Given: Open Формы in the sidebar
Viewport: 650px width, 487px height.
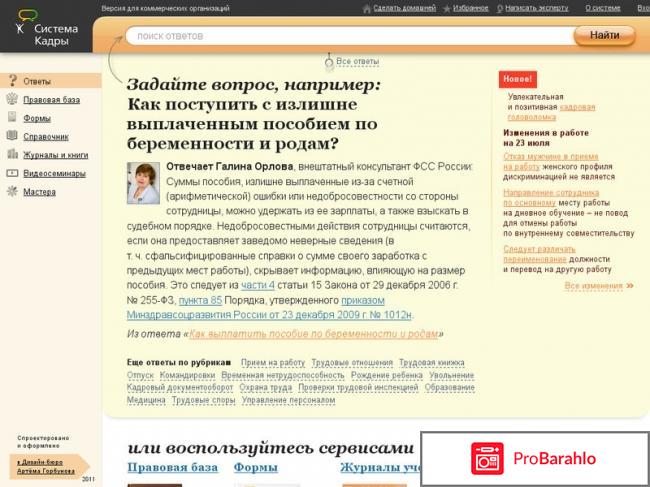Looking at the screenshot, I should click(x=37, y=118).
